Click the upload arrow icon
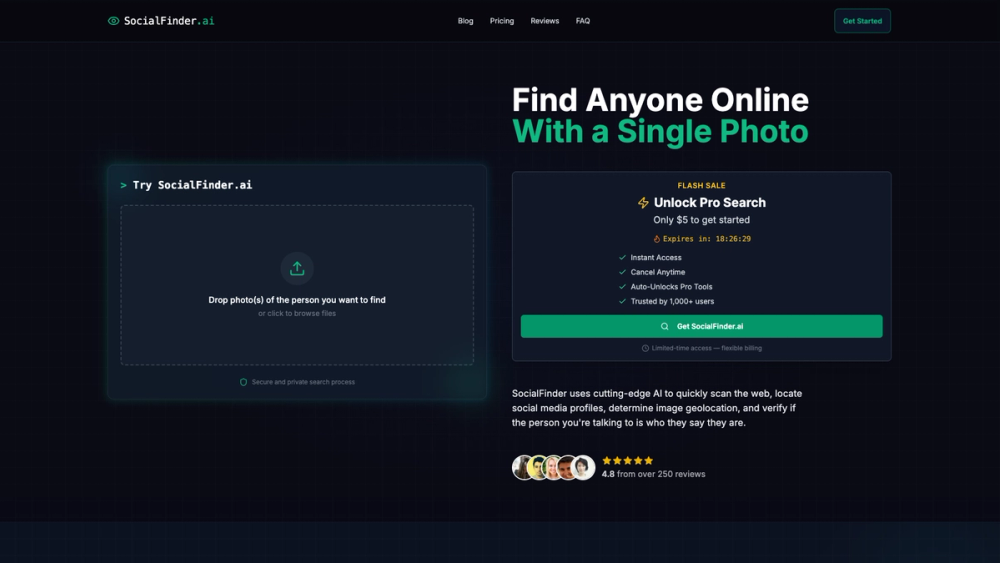Image resolution: width=1000 pixels, height=563 pixels. pyautogui.click(x=297, y=268)
